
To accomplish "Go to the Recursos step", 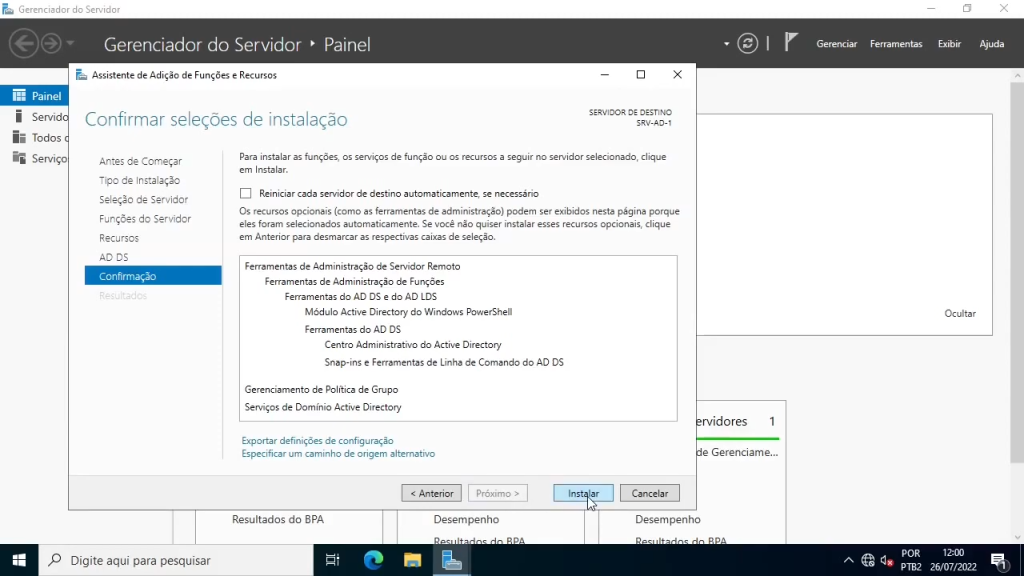I will click(x=119, y=238).
